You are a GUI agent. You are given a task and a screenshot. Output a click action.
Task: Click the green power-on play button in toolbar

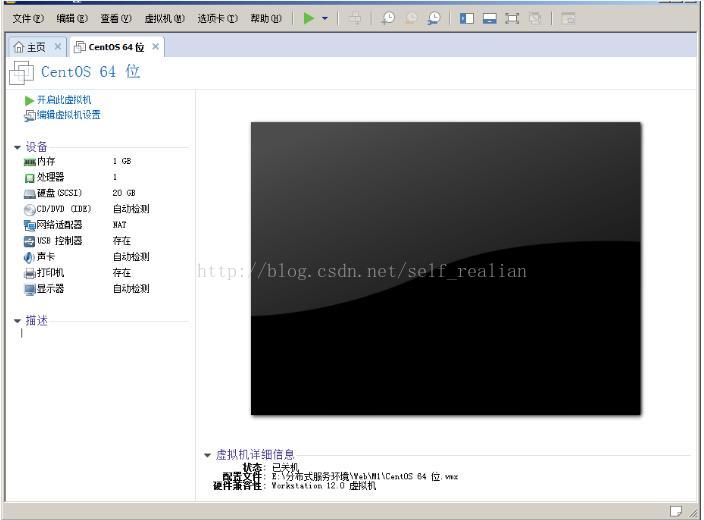308,18
